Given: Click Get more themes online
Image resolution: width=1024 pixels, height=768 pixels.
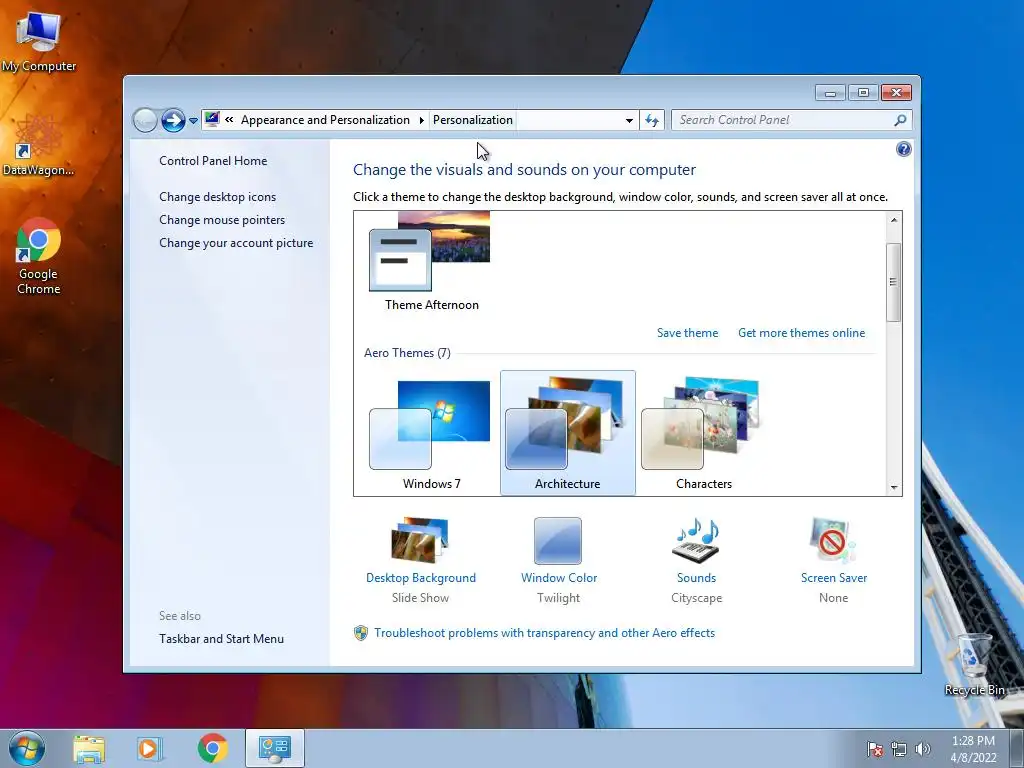Looking at the screenshot, I should tap(801, 332).
